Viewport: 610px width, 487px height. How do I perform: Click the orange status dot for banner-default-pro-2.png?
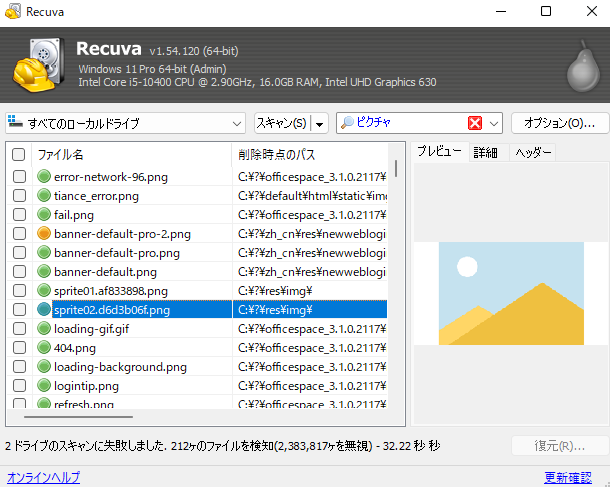[x=44, y=234]
